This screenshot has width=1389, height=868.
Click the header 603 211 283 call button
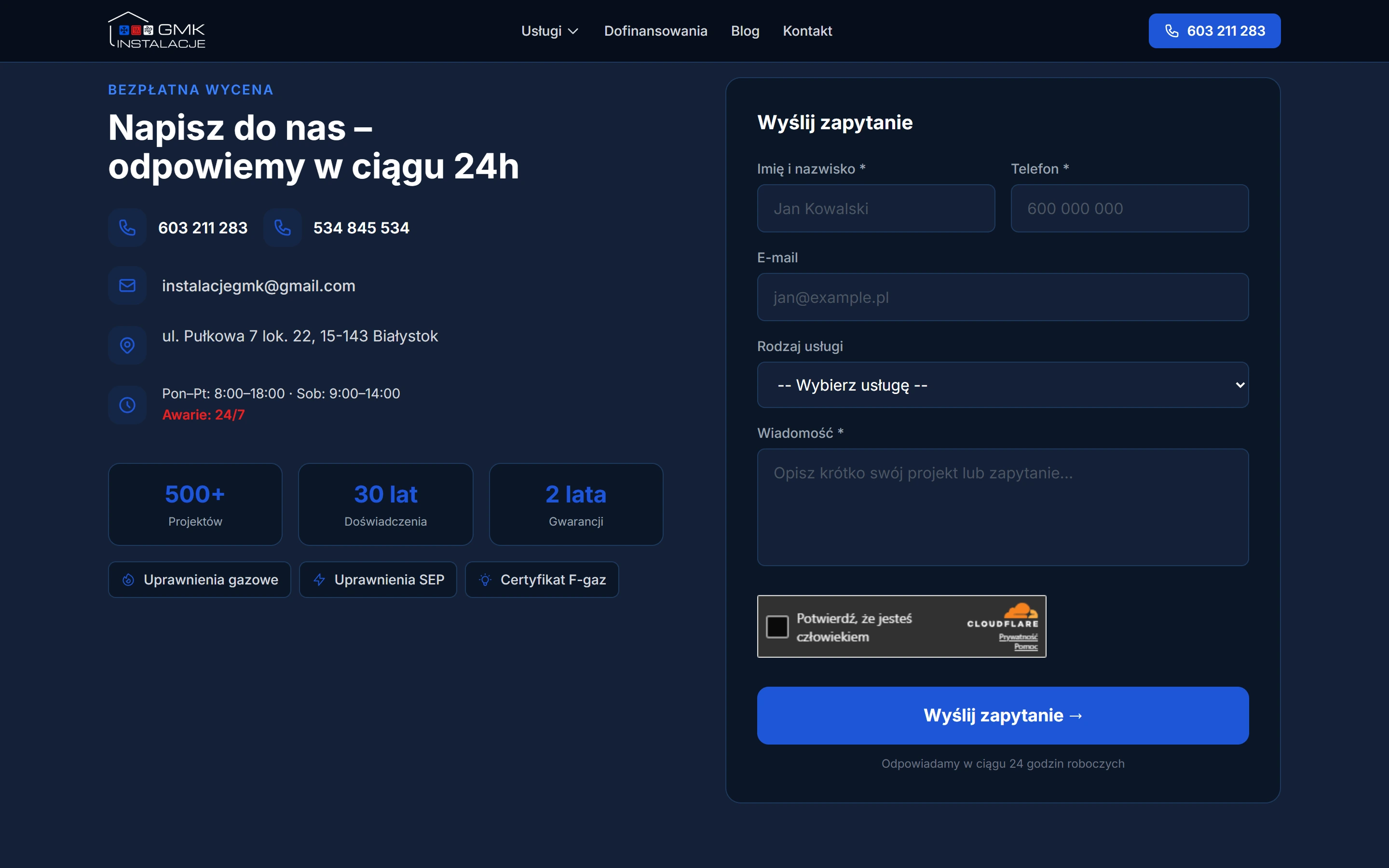[x=1214, y=31]
